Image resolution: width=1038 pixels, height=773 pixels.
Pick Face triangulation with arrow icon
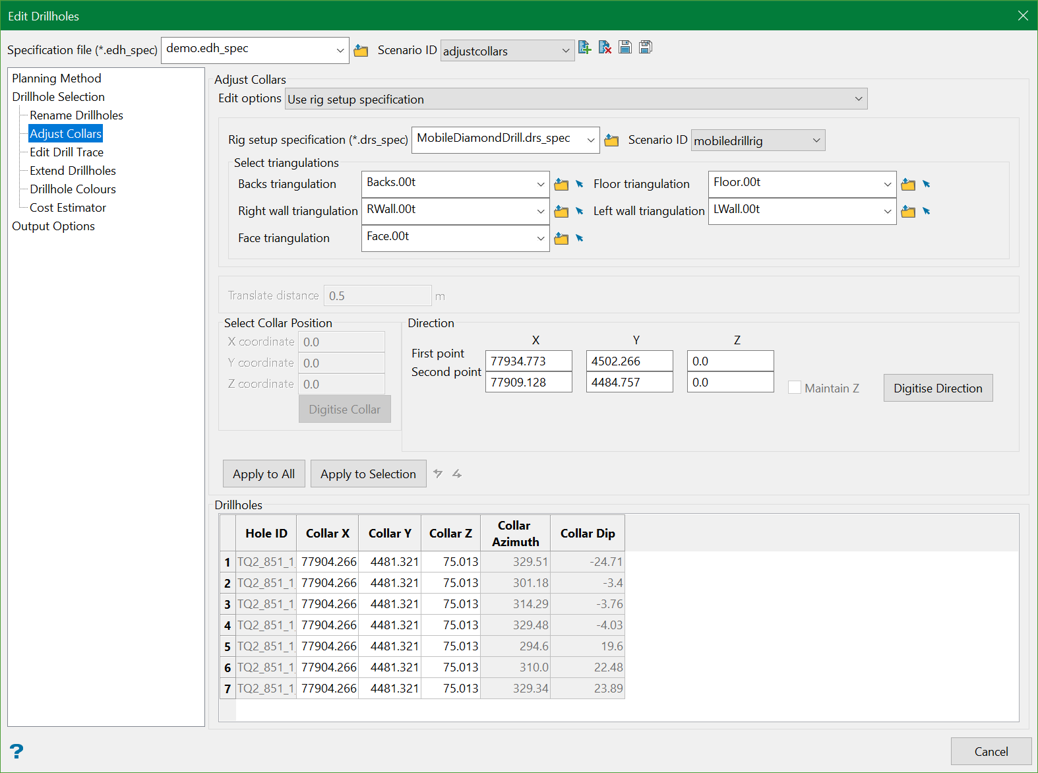(x=579, y=238)
